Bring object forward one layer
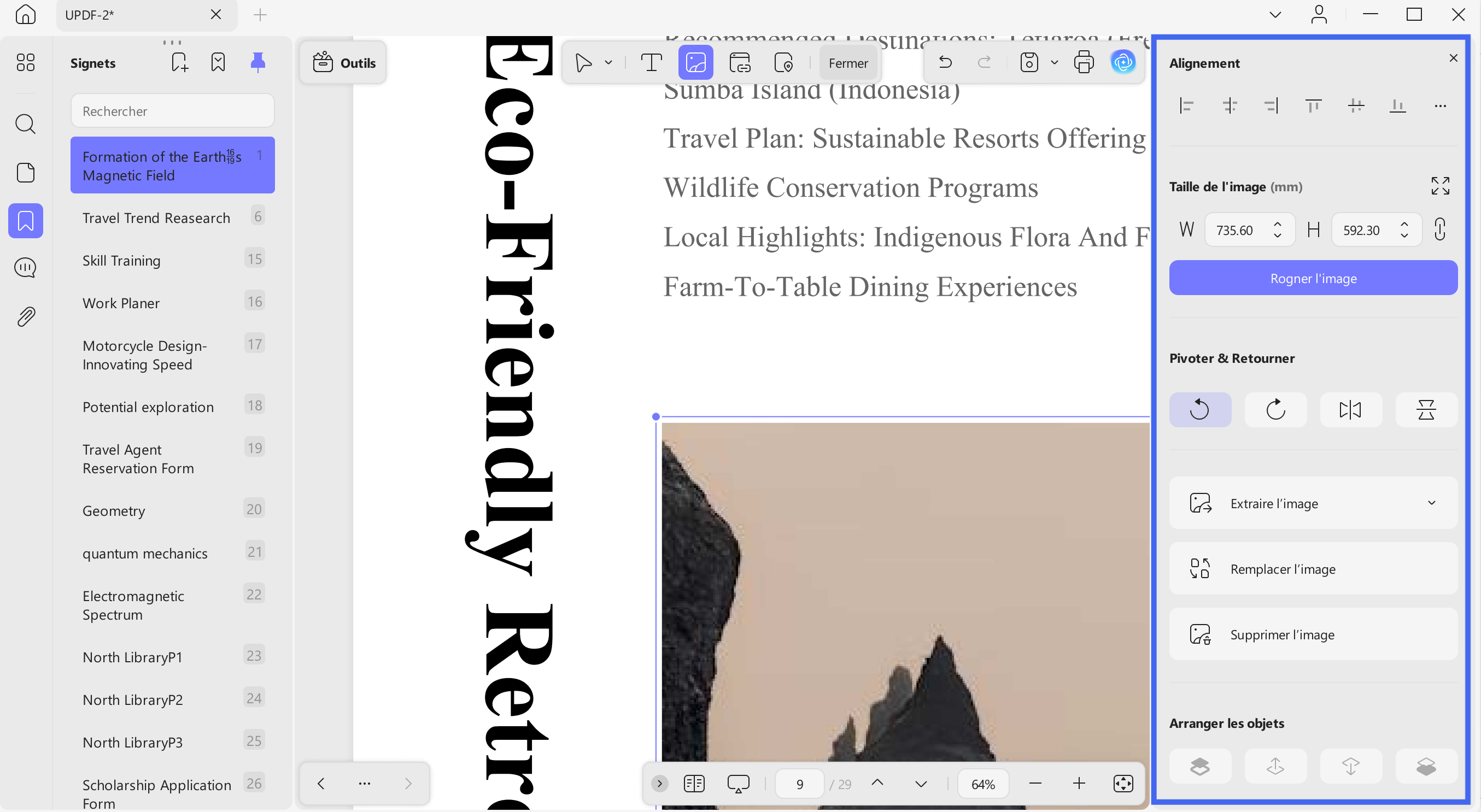Screen dimensions: 1481x812 coord(1275,766)
